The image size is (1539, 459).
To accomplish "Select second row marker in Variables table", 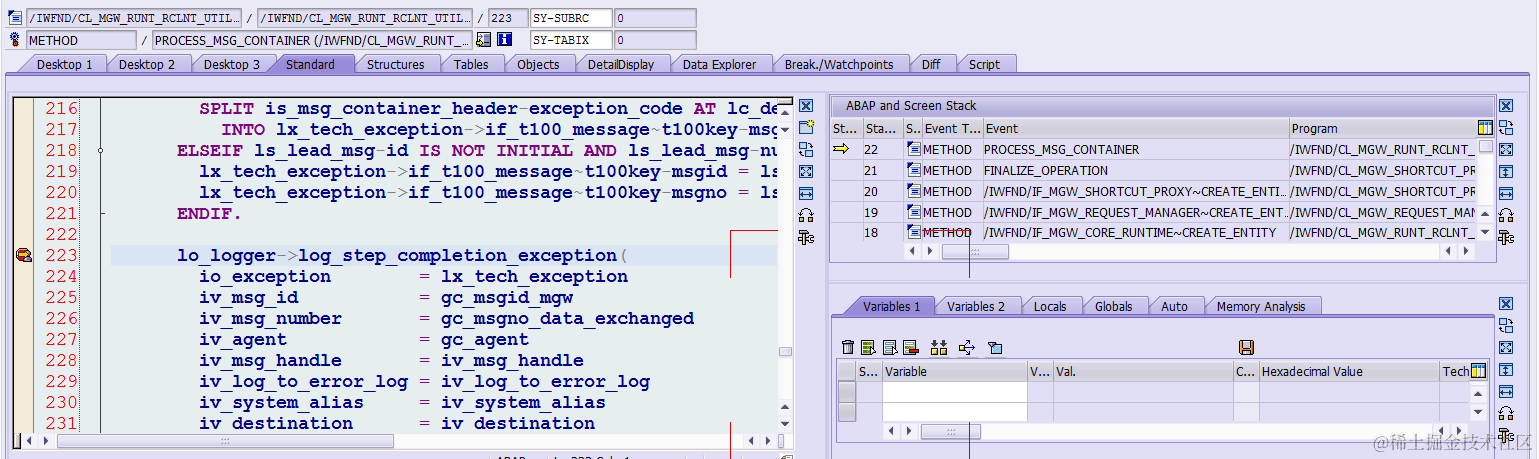I will tap(847, 412).
